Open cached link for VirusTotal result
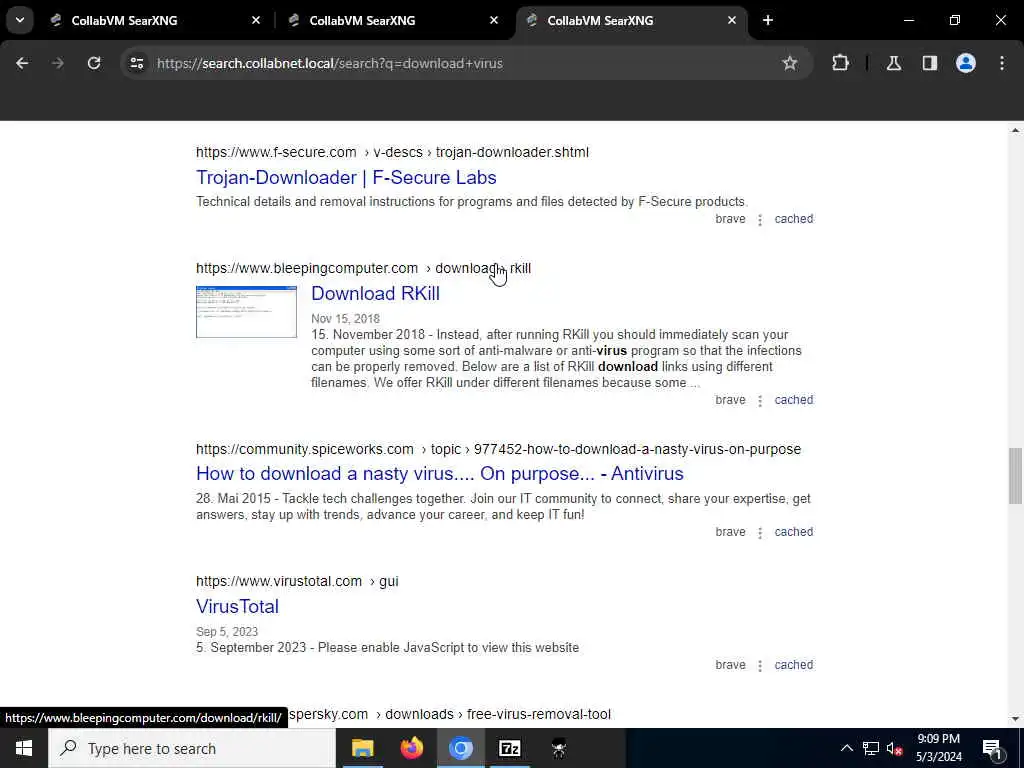This screenshot has height=768, width=1024. pyautogui.click(x=793, y=665)
